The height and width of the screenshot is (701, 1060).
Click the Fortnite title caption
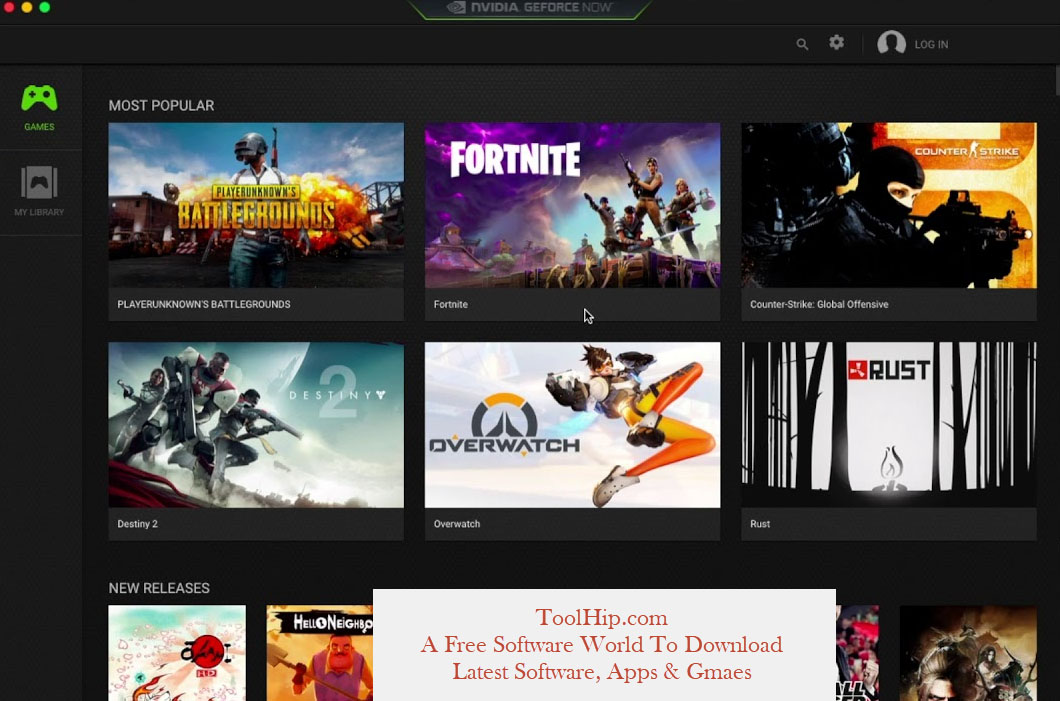tap(450, 304)
